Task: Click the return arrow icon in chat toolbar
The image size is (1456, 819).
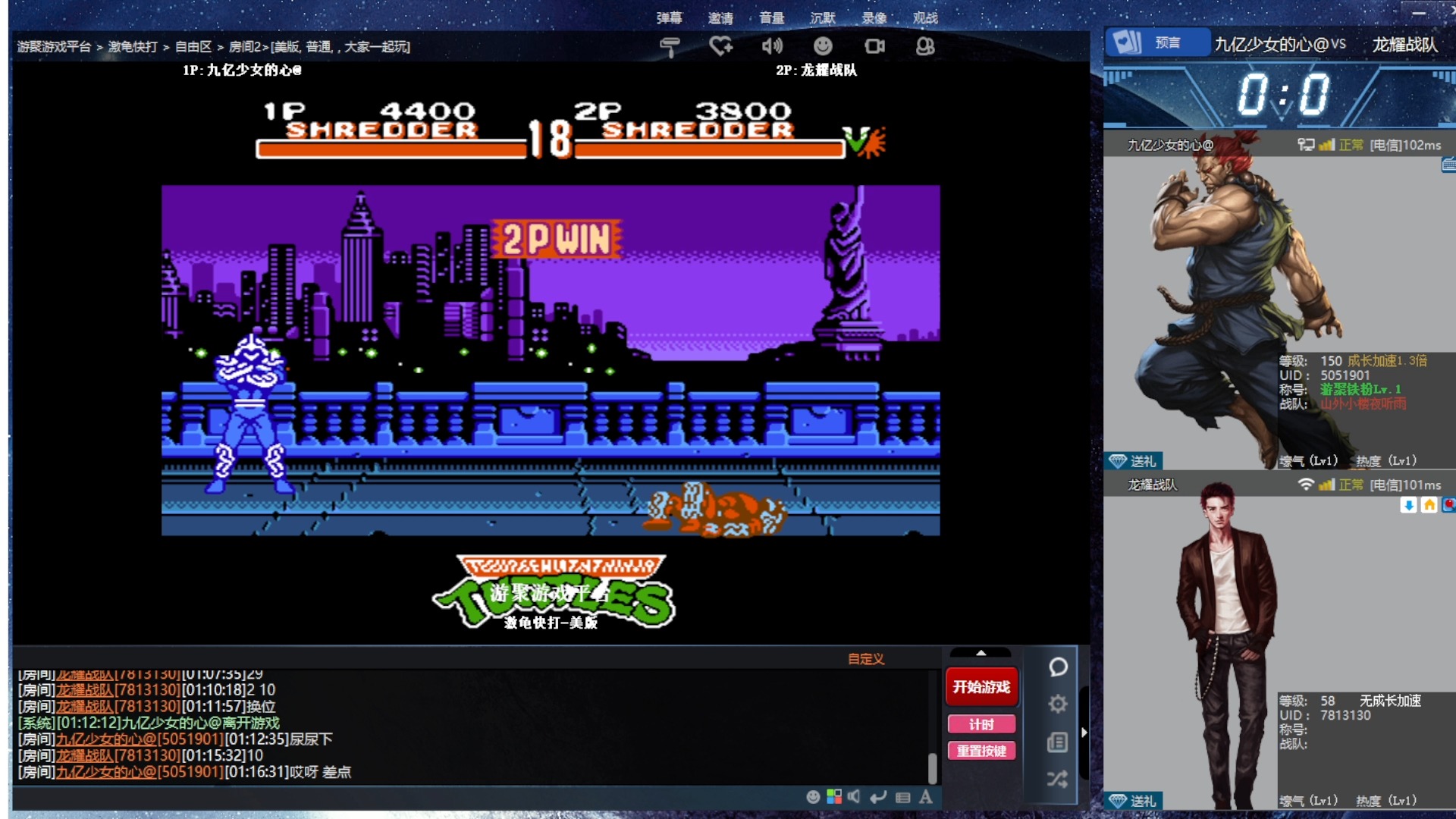Action: [x=878, y=796]
